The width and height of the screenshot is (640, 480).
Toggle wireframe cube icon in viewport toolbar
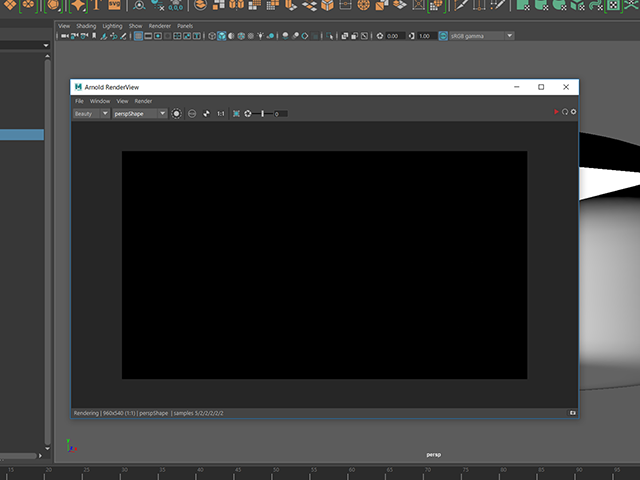point(212,36)
